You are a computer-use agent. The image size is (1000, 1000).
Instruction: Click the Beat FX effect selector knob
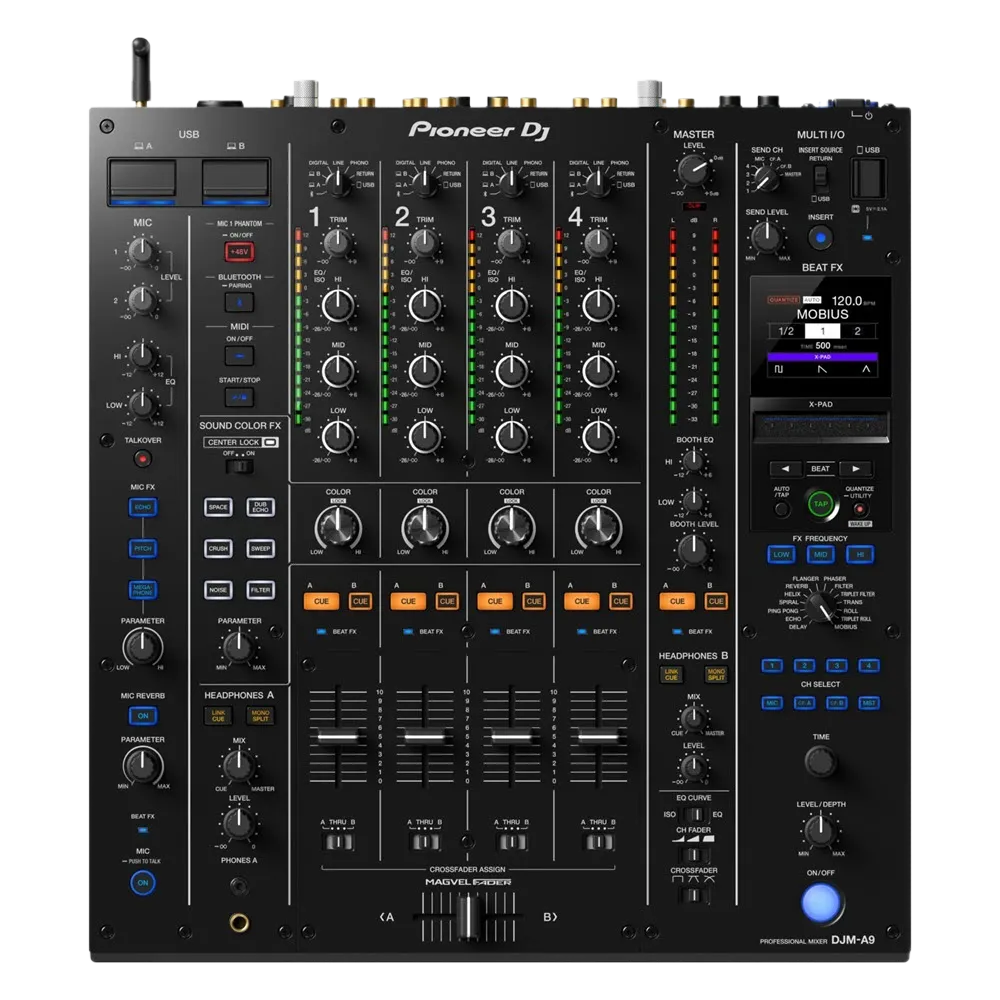pyautogui.click(x=820, y=605)
